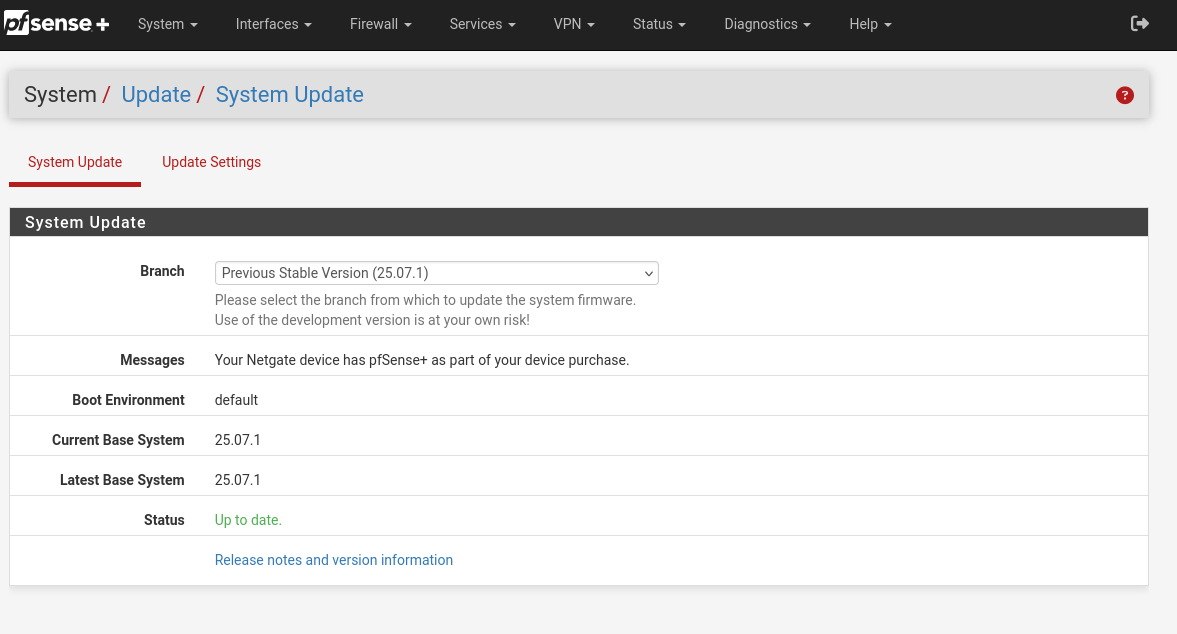The image size is (1177, 634).
Task: Click the System Update breadcrumb link
Action: [x=289, y=95]
